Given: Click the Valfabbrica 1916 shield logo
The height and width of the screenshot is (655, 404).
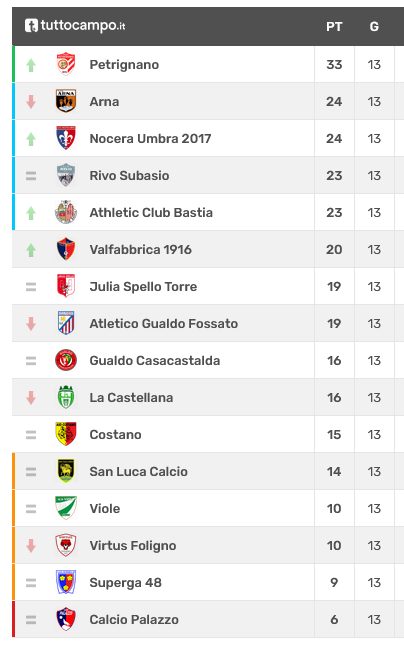Looking at the screenshot, I should pyautogui.click(x=66, y=249).
